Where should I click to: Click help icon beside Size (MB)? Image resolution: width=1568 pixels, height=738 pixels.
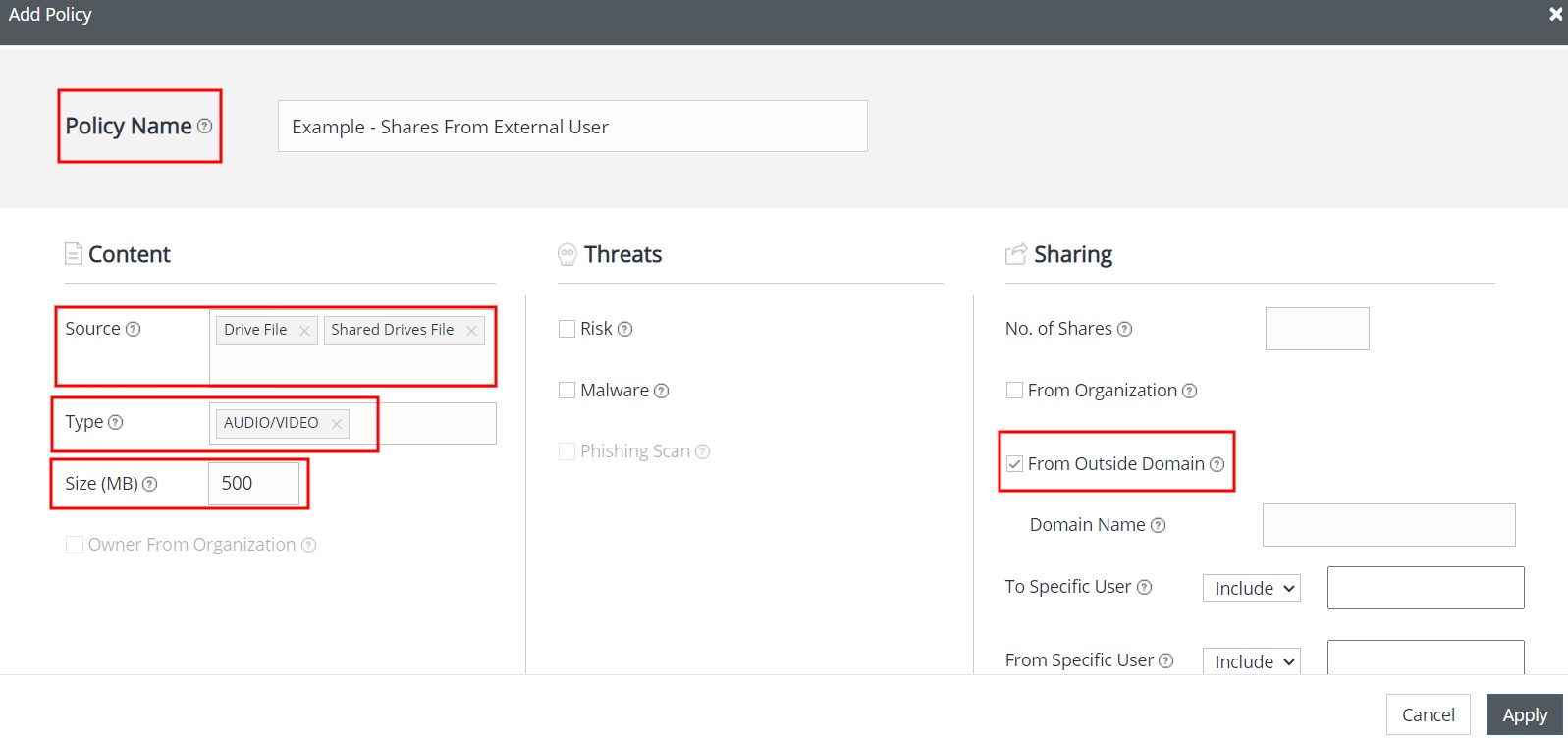click(150, 485)
